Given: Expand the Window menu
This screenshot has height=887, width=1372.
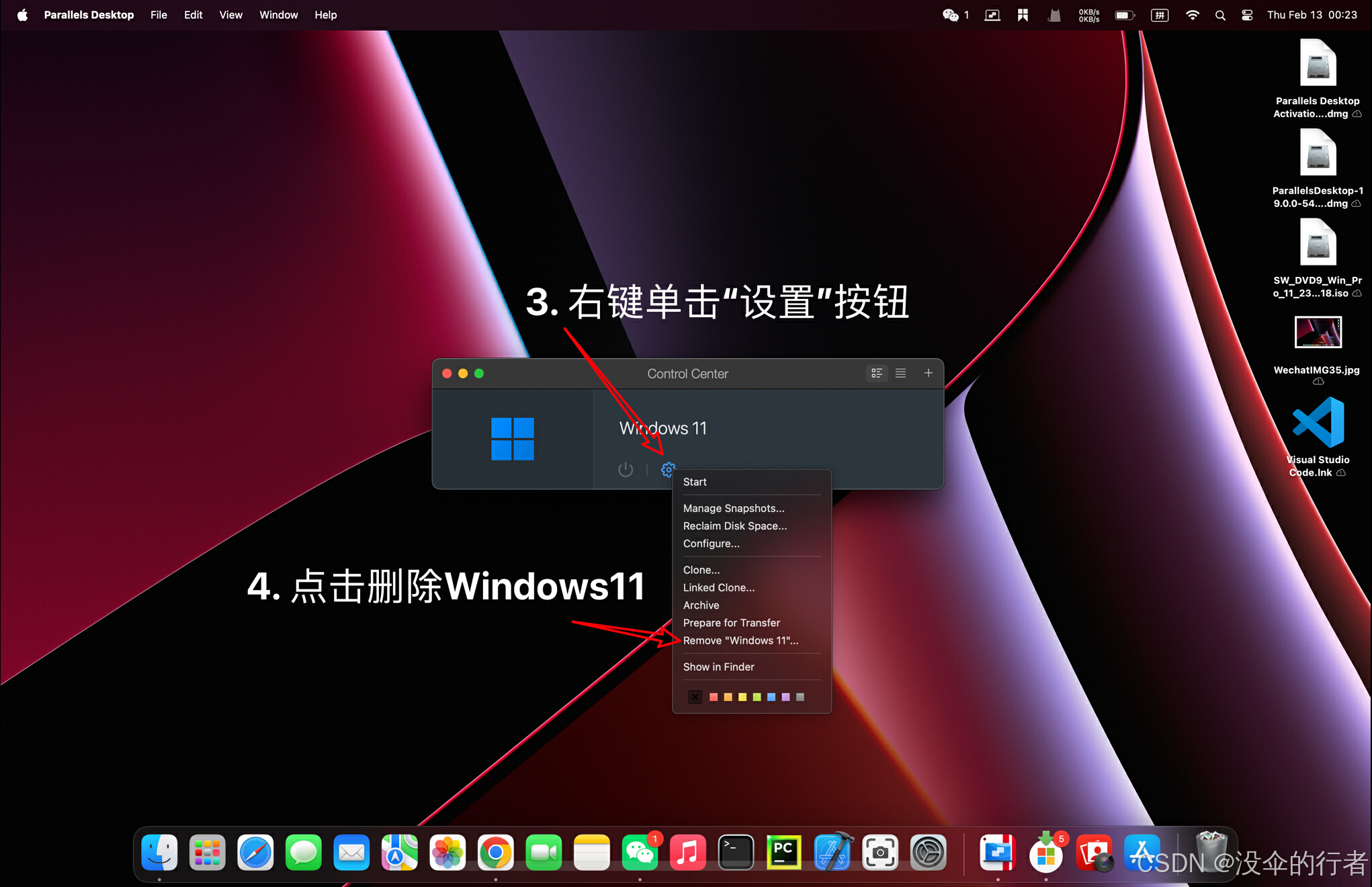Looking at the screenshot, I should tap(278, 15).
